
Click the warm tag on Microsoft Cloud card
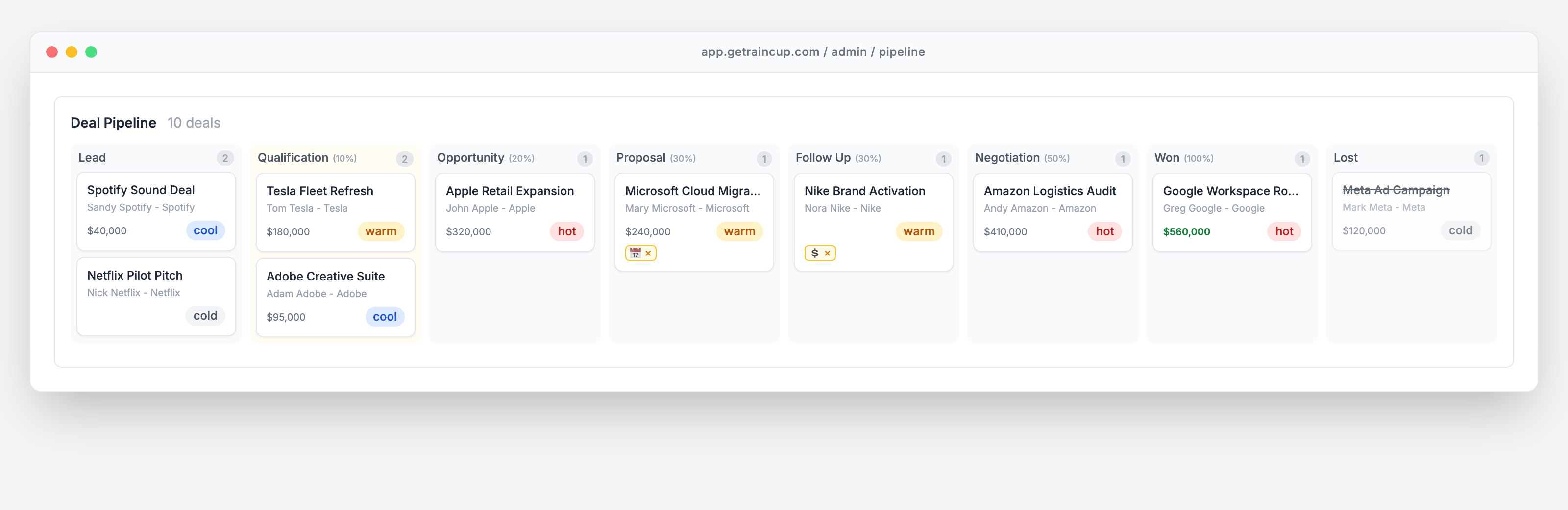click(x=739, y=231)
